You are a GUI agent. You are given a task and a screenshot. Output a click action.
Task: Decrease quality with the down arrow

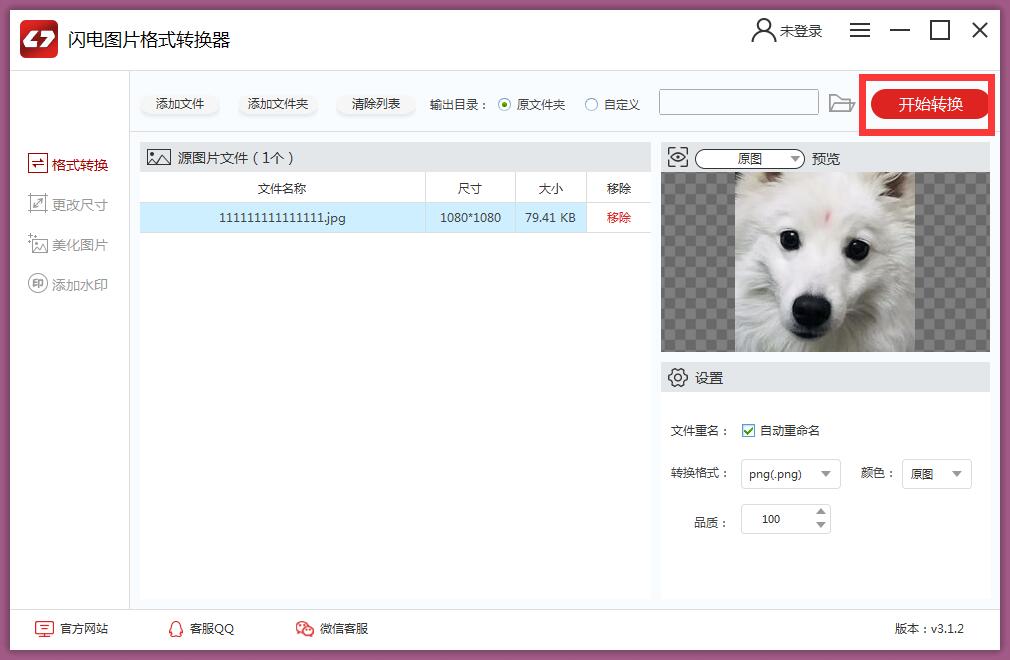tap(820, 525)
